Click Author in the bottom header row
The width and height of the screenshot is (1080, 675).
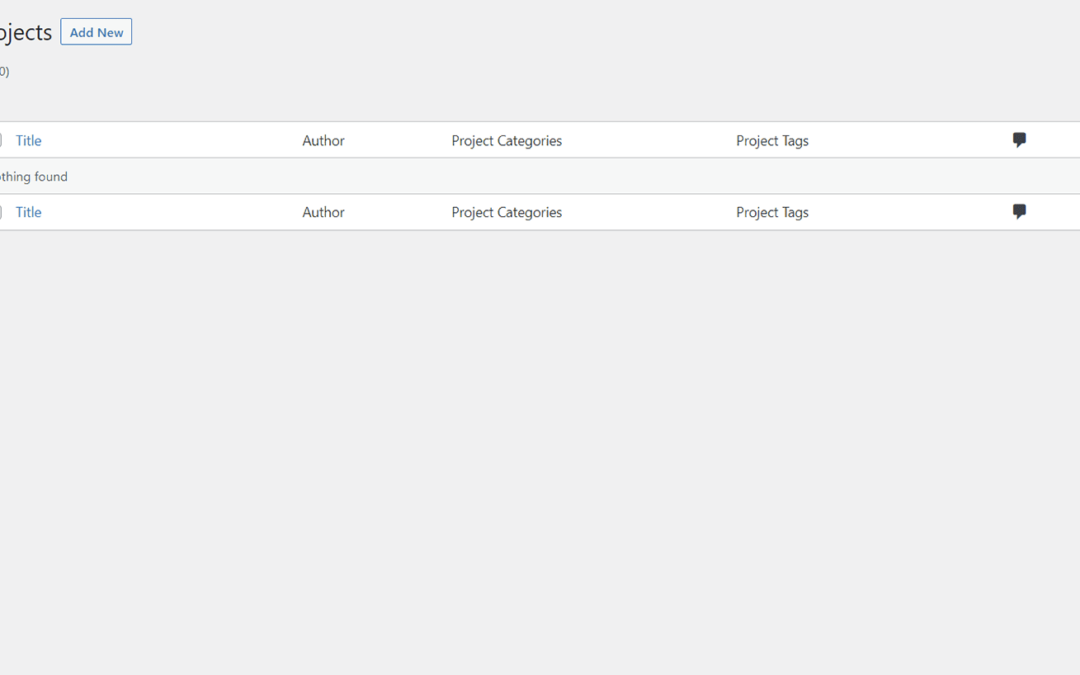(323, 212)
